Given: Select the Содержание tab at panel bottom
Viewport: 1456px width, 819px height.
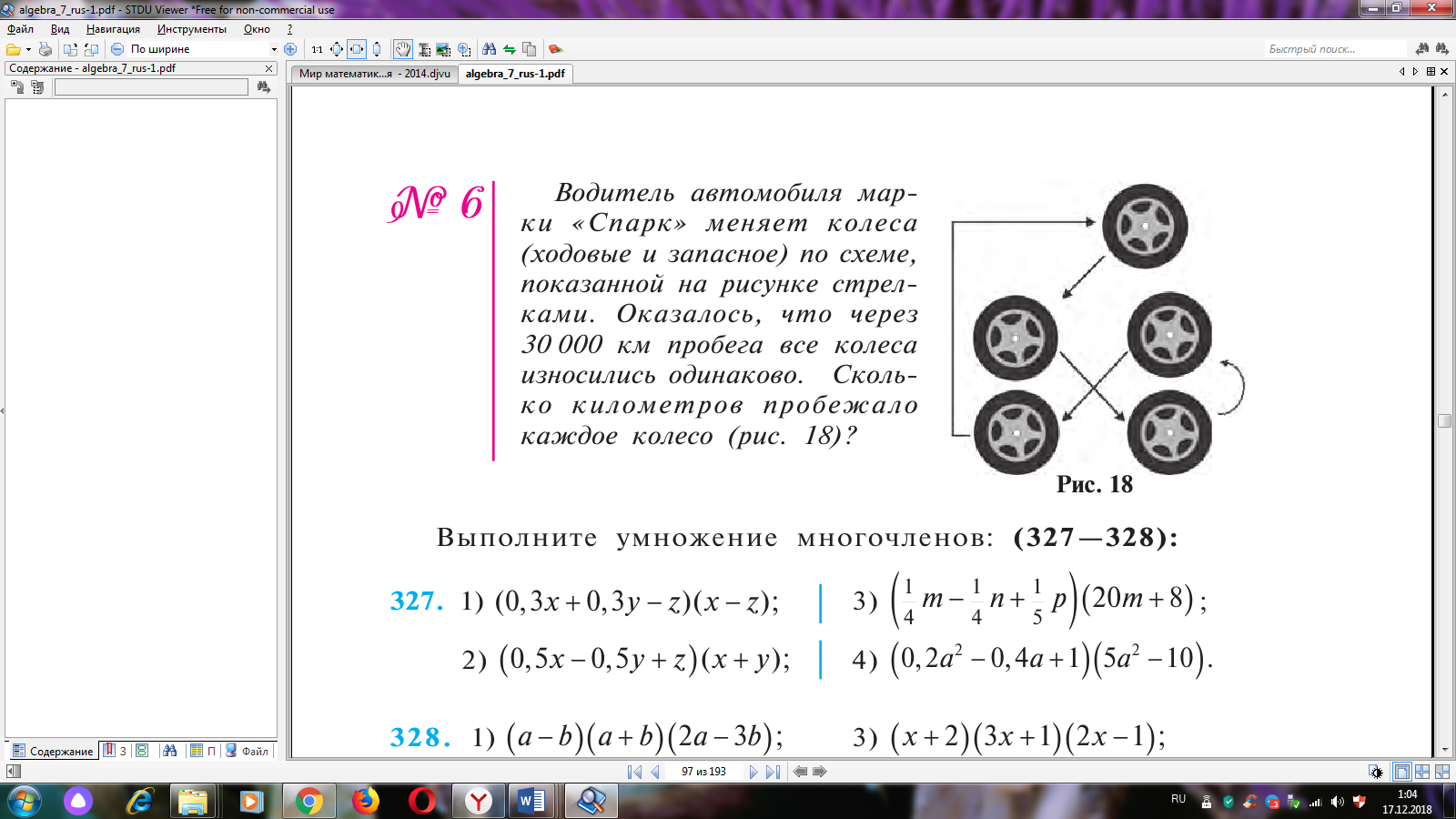Looking at the screenshot, I should 53,751.
